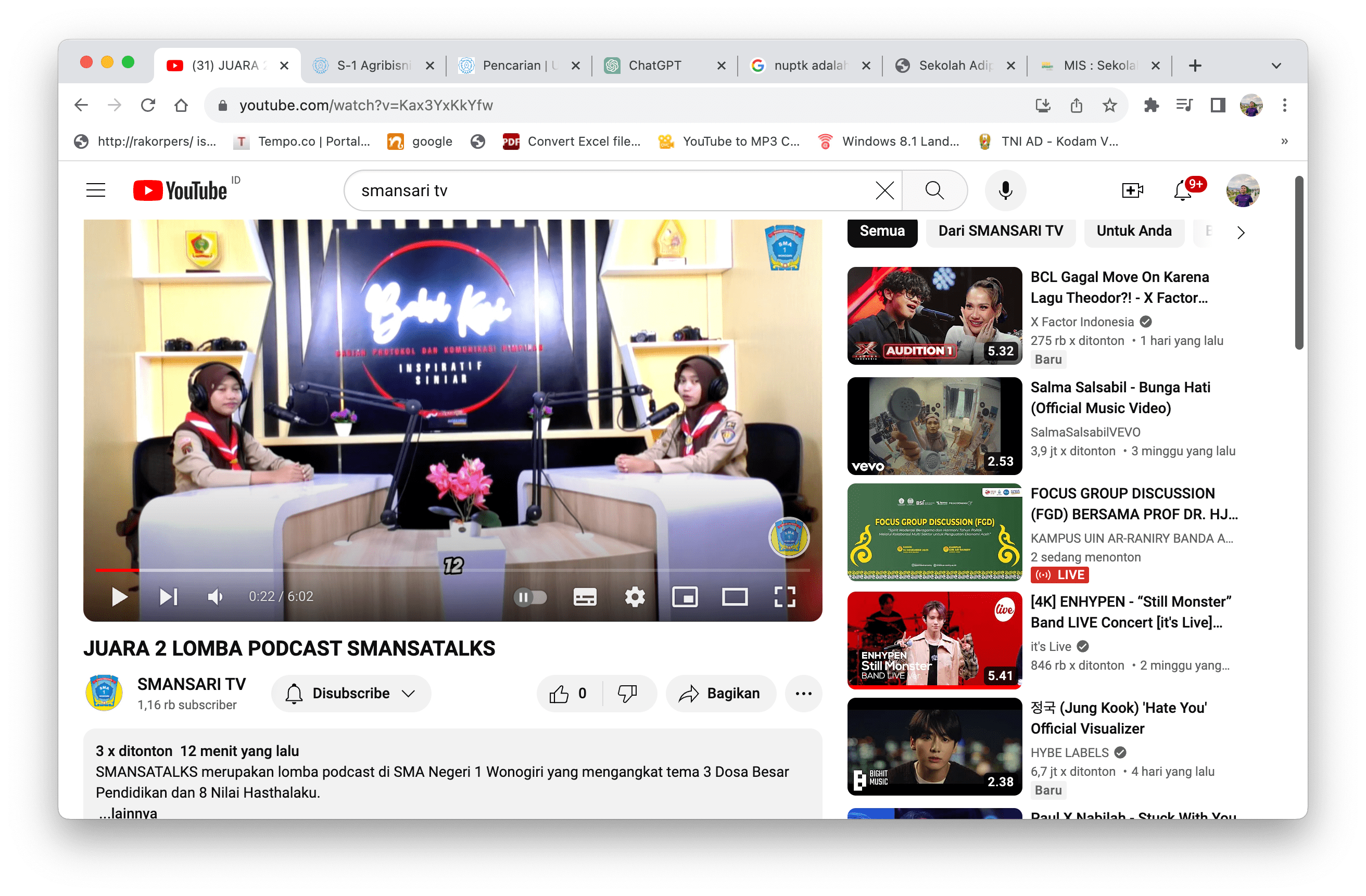Expand Disubscribe notification dropdown
Image resolution: width=1366 pixels, height=896 pixels.
coord(351,694)
